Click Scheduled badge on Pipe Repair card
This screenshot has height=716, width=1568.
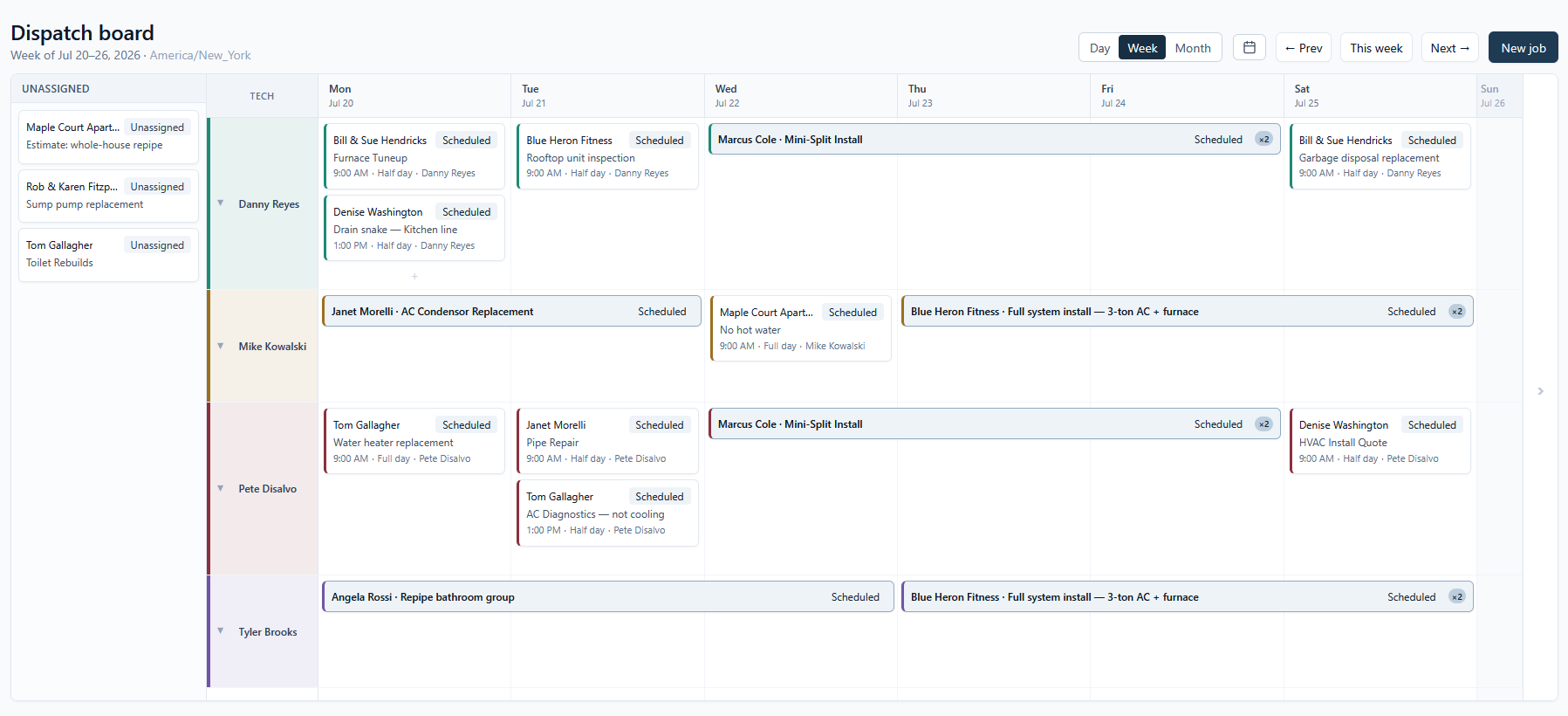pyautogui.click(x=659, y=425)
